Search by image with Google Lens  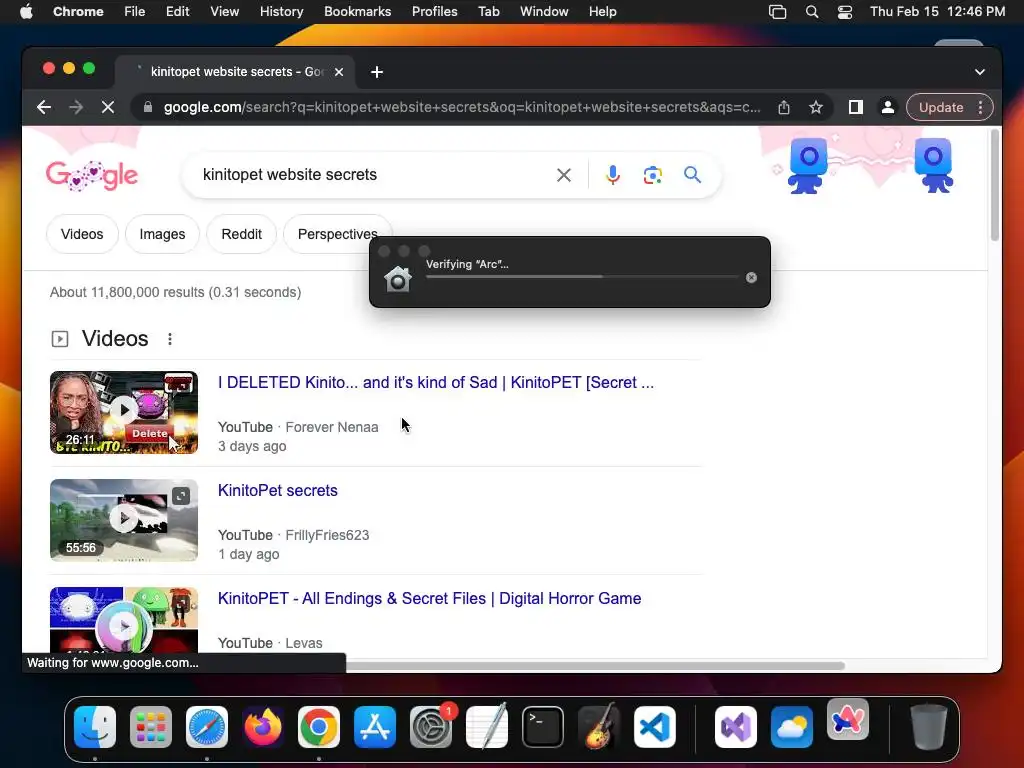pos(652,175)
